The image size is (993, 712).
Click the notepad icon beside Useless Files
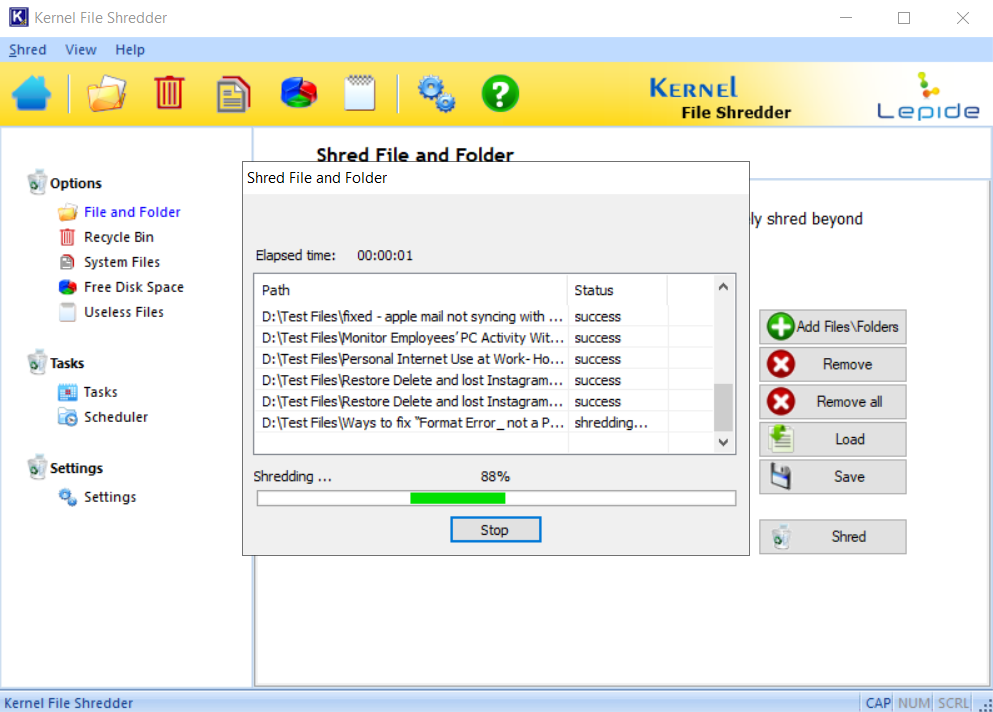point(67,312)
